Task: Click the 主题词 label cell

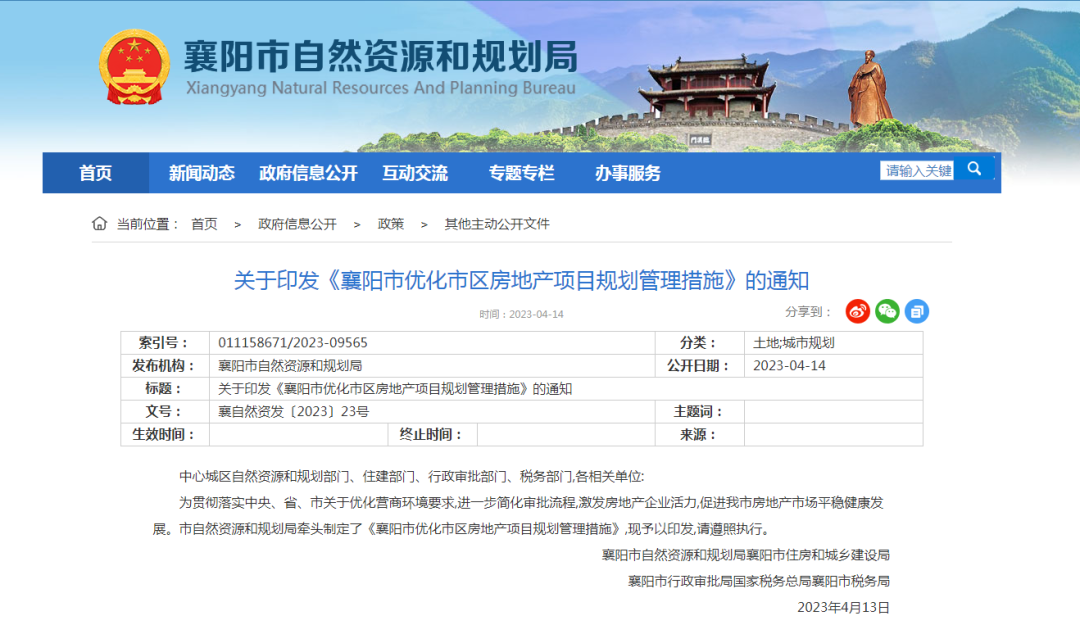Action: [x=699, y=411]
